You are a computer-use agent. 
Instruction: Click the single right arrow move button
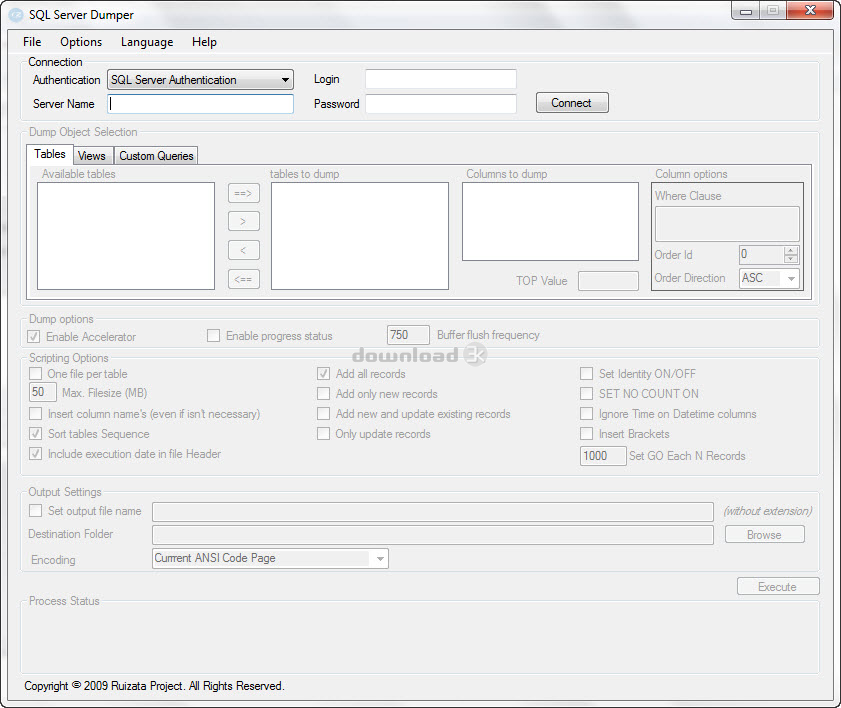click(x=243, y=221)
